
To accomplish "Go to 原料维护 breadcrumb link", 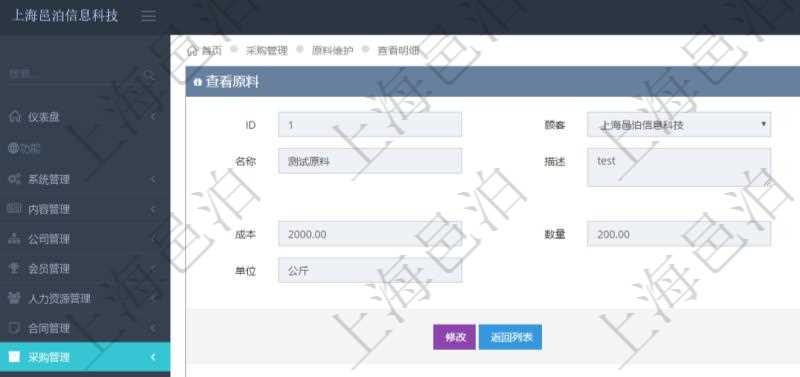I will [332, 51].
